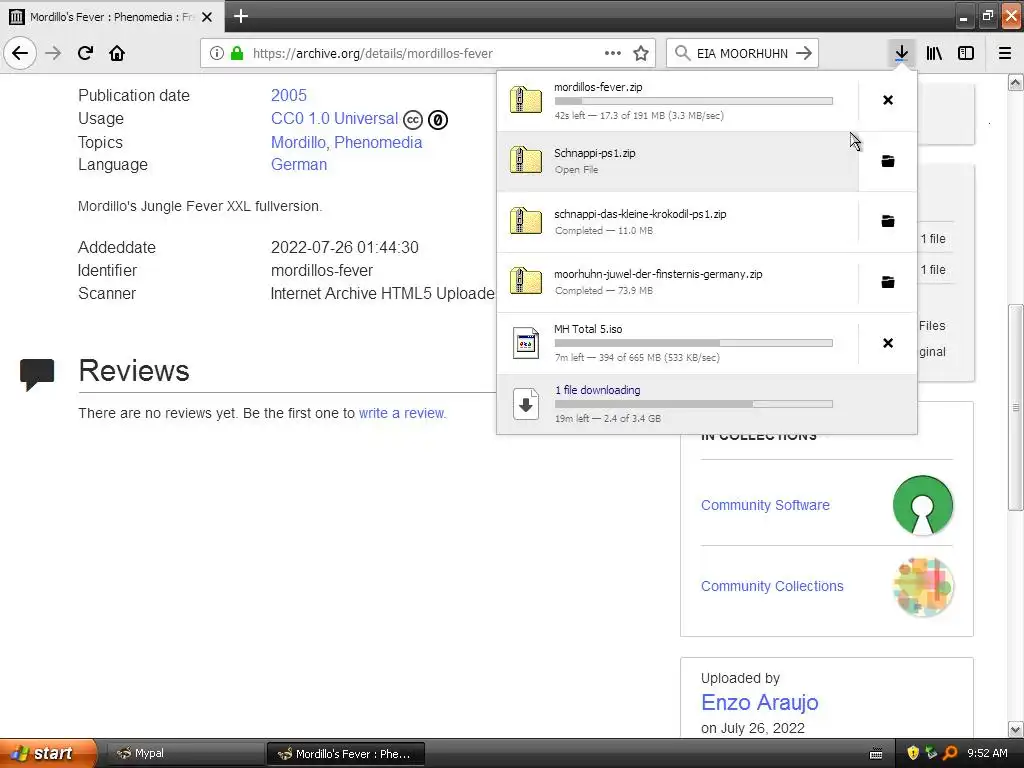
Task: Click the magnifier icon in system tray
Action: [x=950, y=753]
